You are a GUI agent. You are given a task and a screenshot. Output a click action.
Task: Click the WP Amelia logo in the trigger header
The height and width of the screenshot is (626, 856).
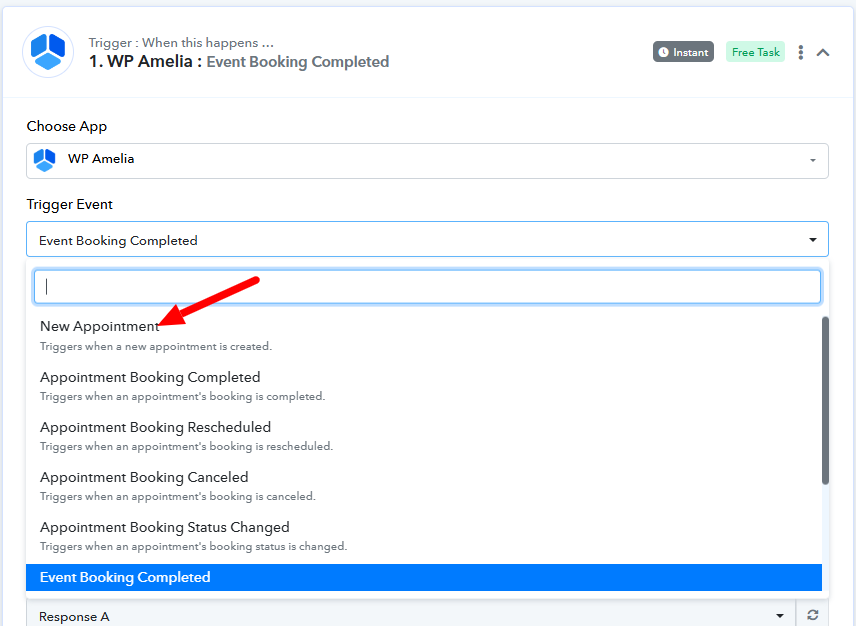[x=48, y=52]
